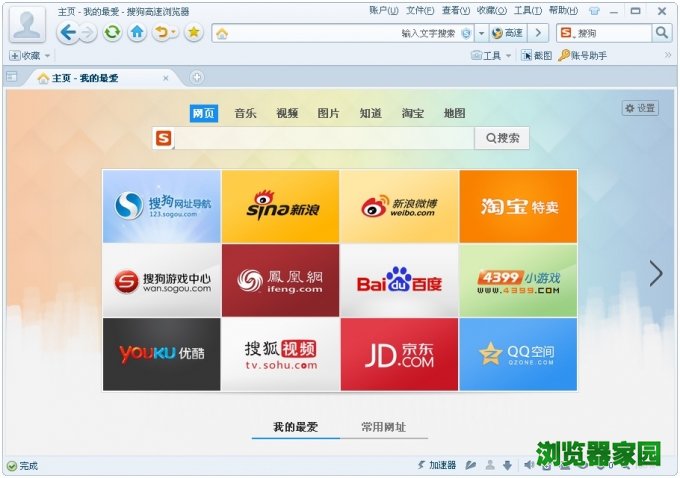Open the Baidu 百度 tile
This screenshot has width=680, height=478.
point(399,281)
